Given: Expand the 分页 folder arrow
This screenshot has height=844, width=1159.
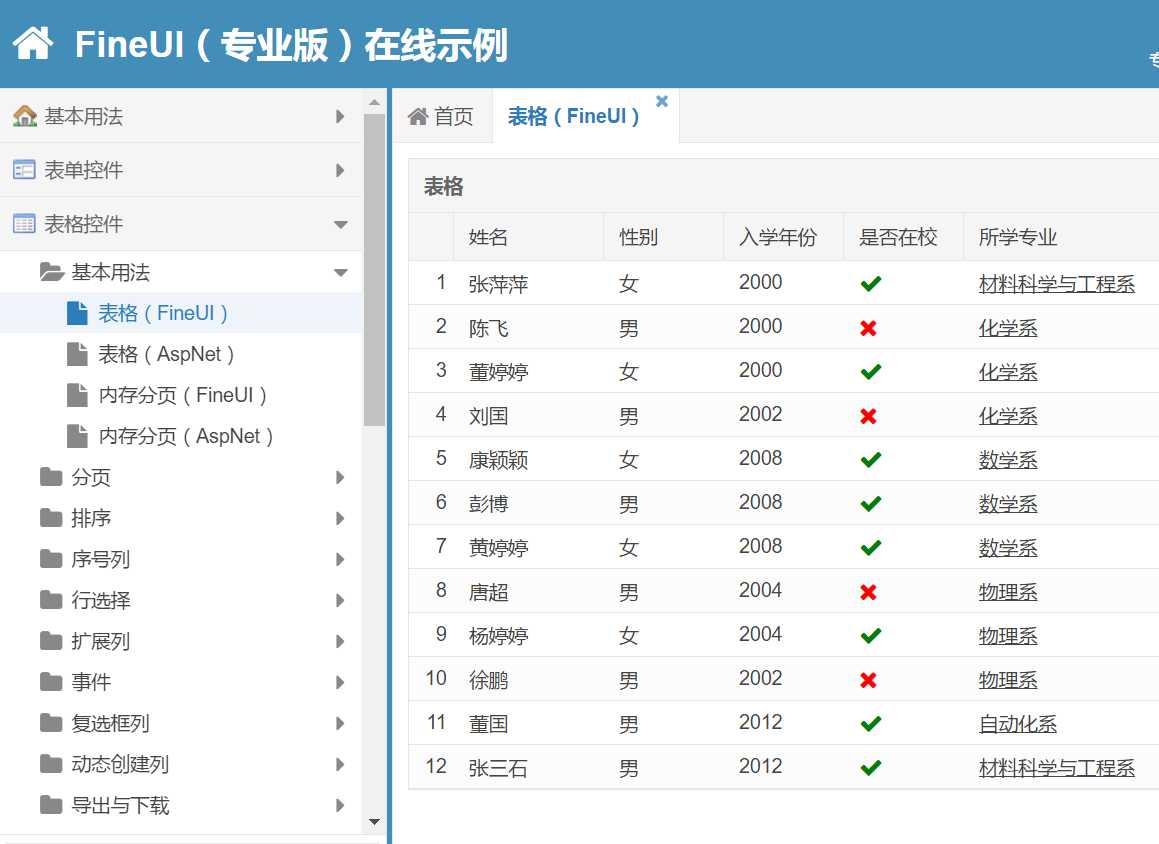Looking at the screenshot, I should pyautogui.click(x=340, y=477).
